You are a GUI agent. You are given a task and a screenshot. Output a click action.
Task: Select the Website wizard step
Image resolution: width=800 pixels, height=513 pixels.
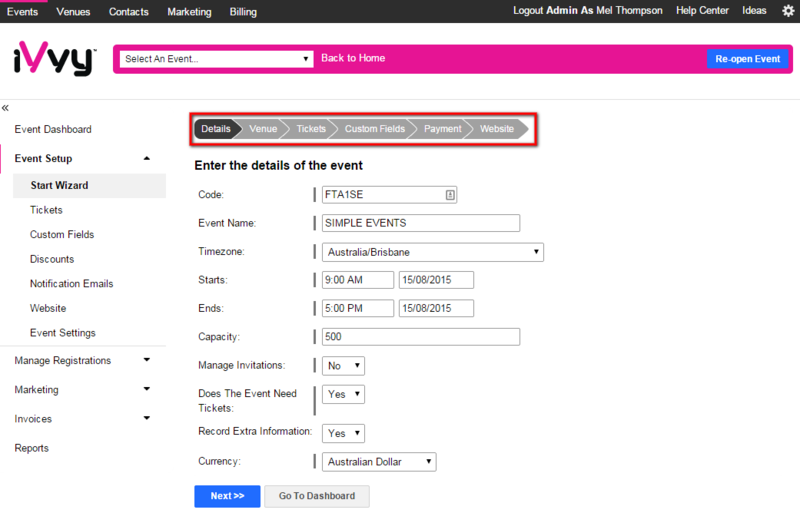point(497,129)
